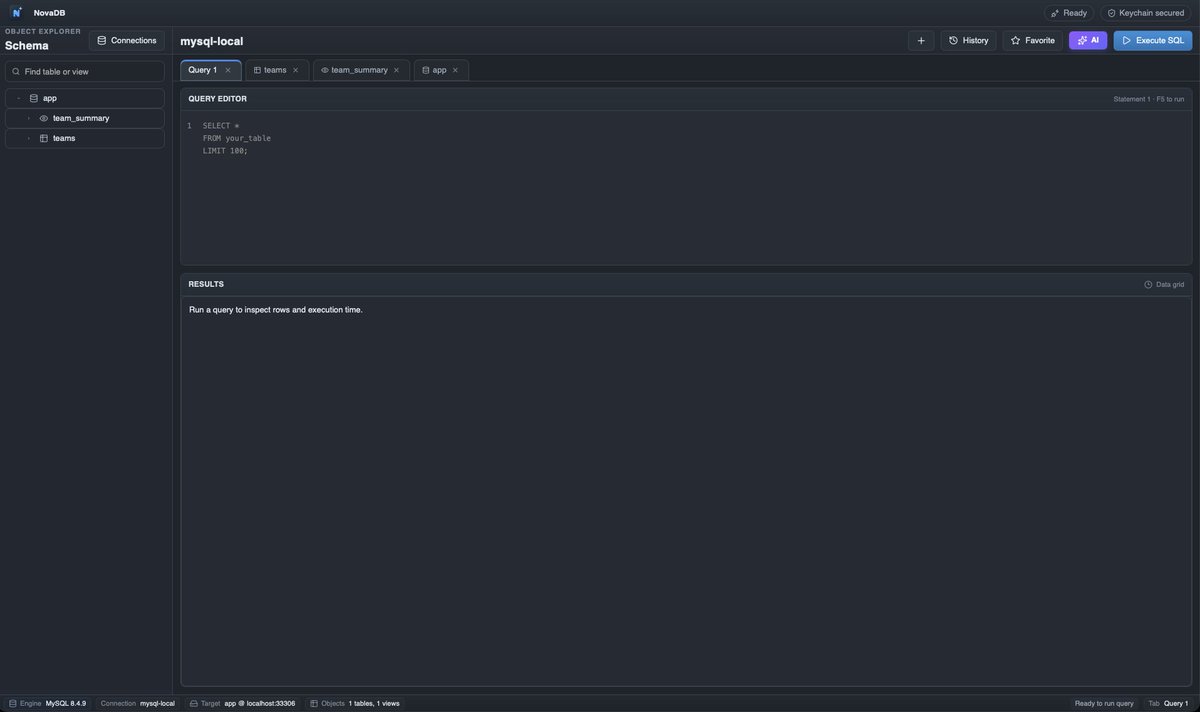Click the Engine icon in status bar
The width and height of the screenshot is (1200, 712).
tap(13, 703)
